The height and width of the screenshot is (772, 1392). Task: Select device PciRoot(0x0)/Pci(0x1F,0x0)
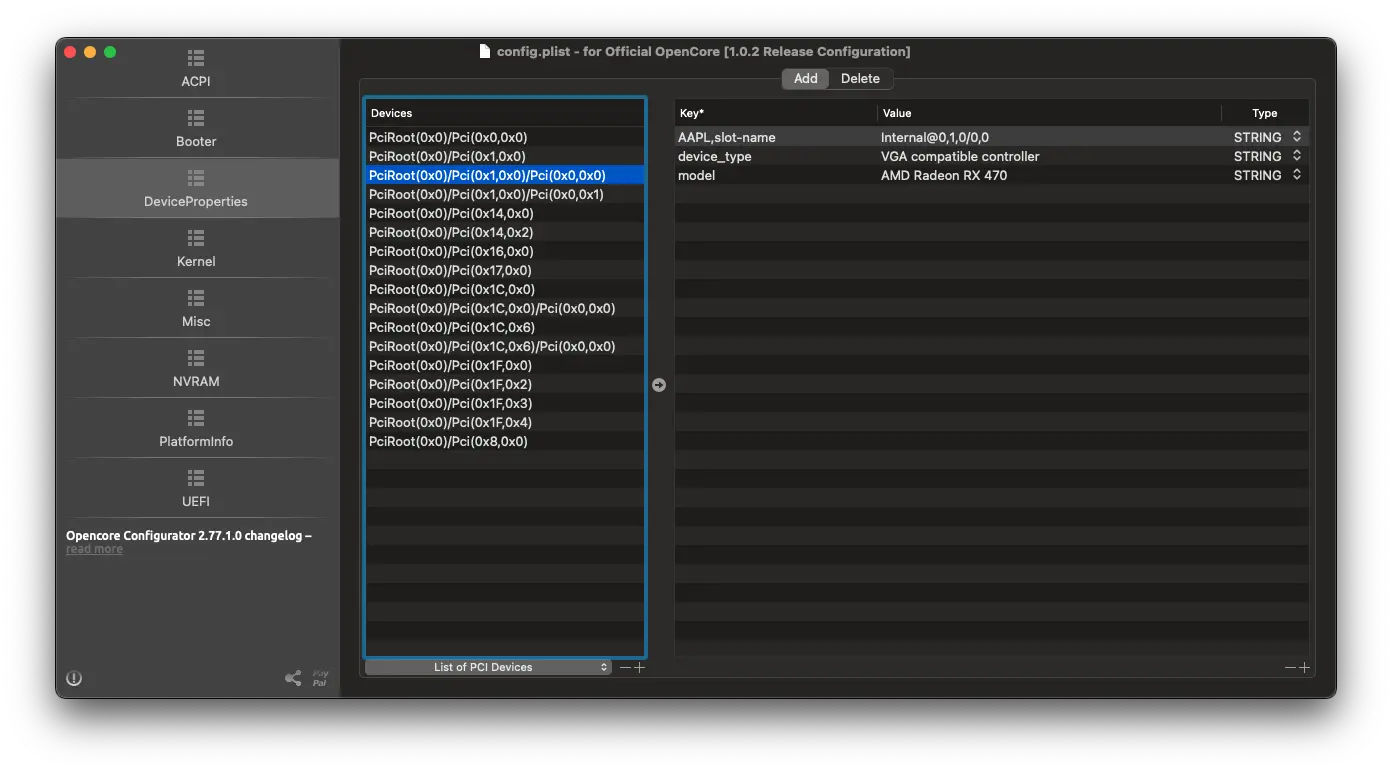[505, 365]
